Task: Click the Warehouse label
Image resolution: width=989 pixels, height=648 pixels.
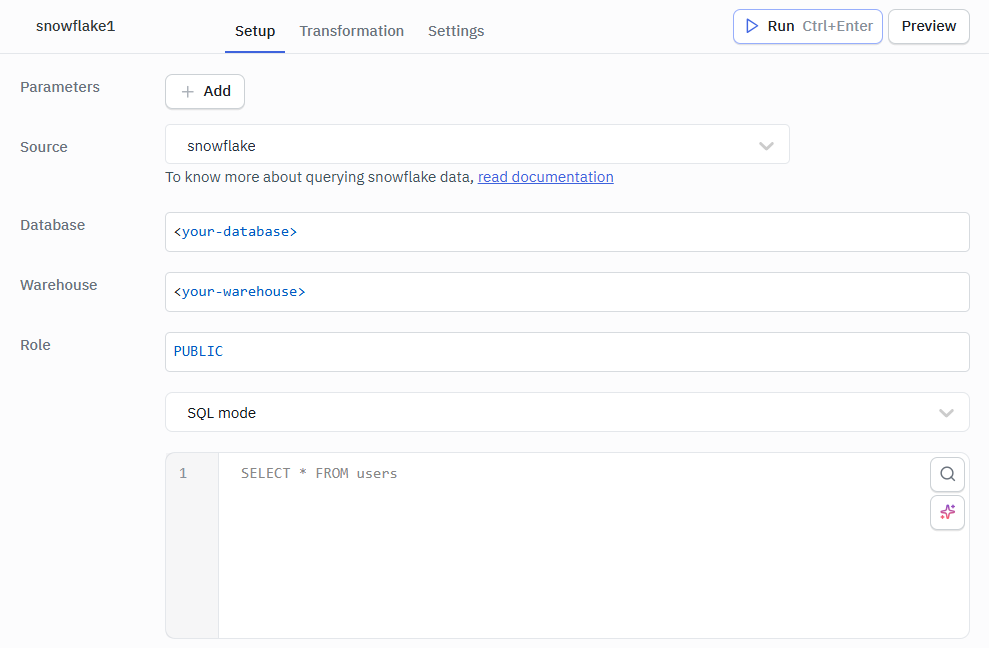Action: click(59, 285)
